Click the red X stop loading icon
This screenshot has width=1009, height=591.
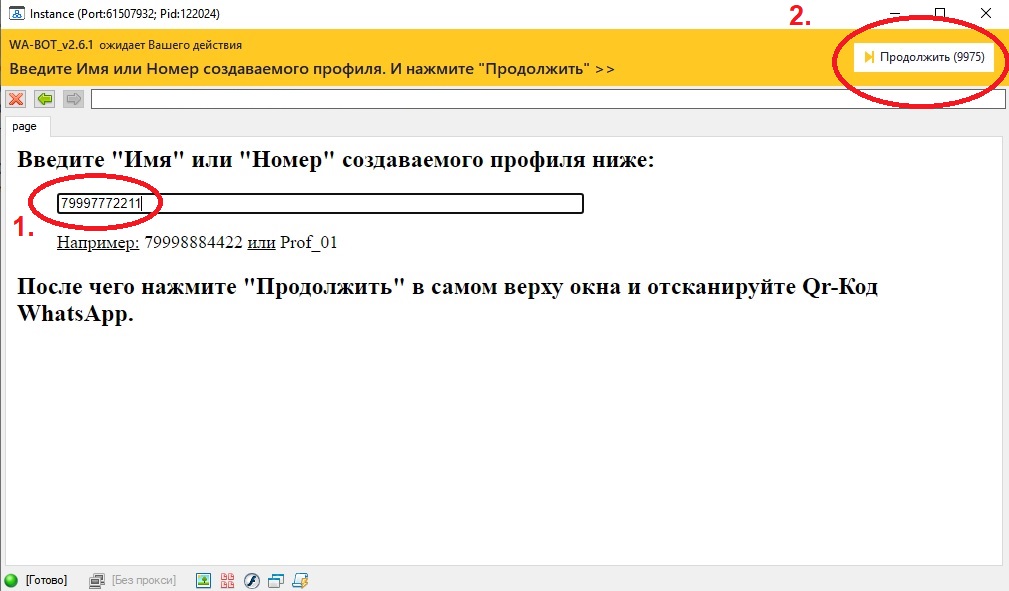tap(16, 99)
